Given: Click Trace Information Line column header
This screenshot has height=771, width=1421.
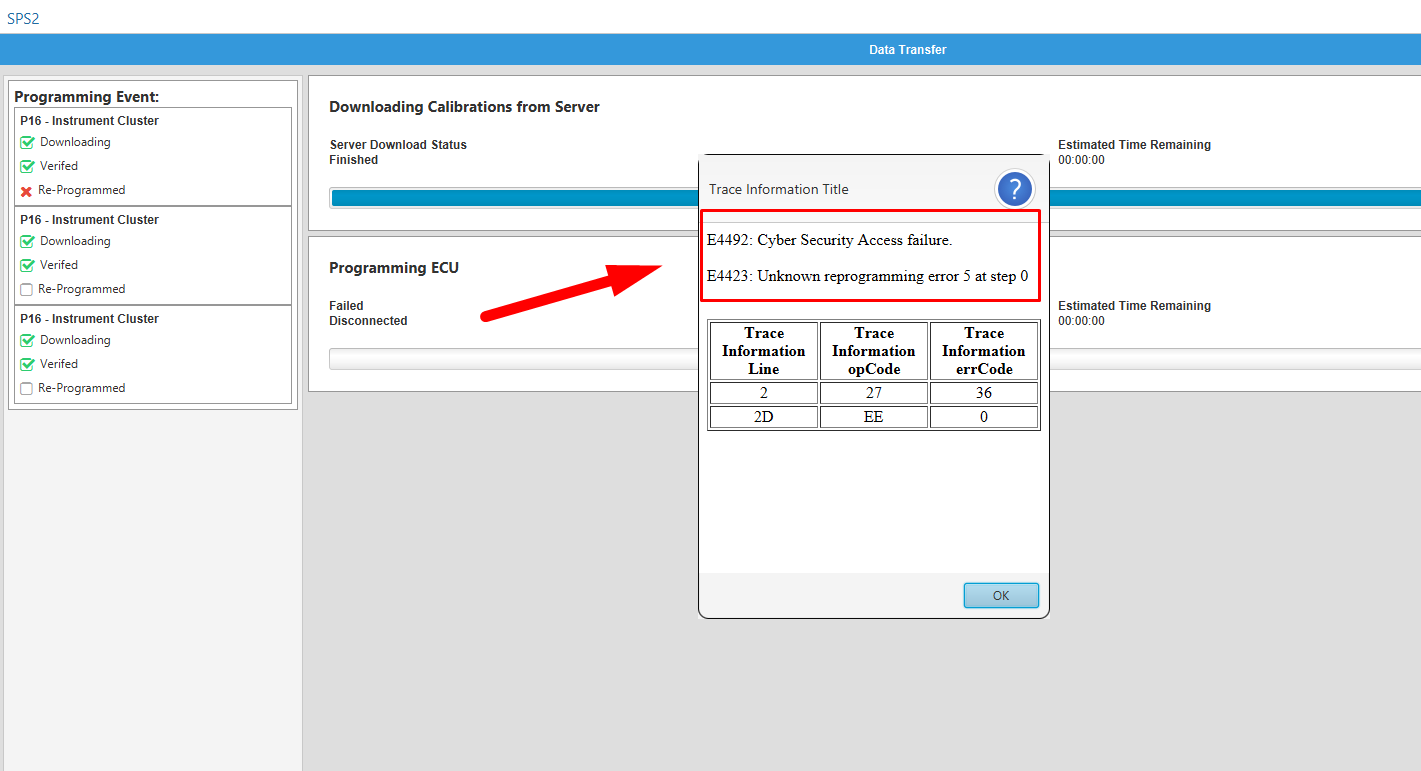Looking at the screenshot, I should pos(764,351).
